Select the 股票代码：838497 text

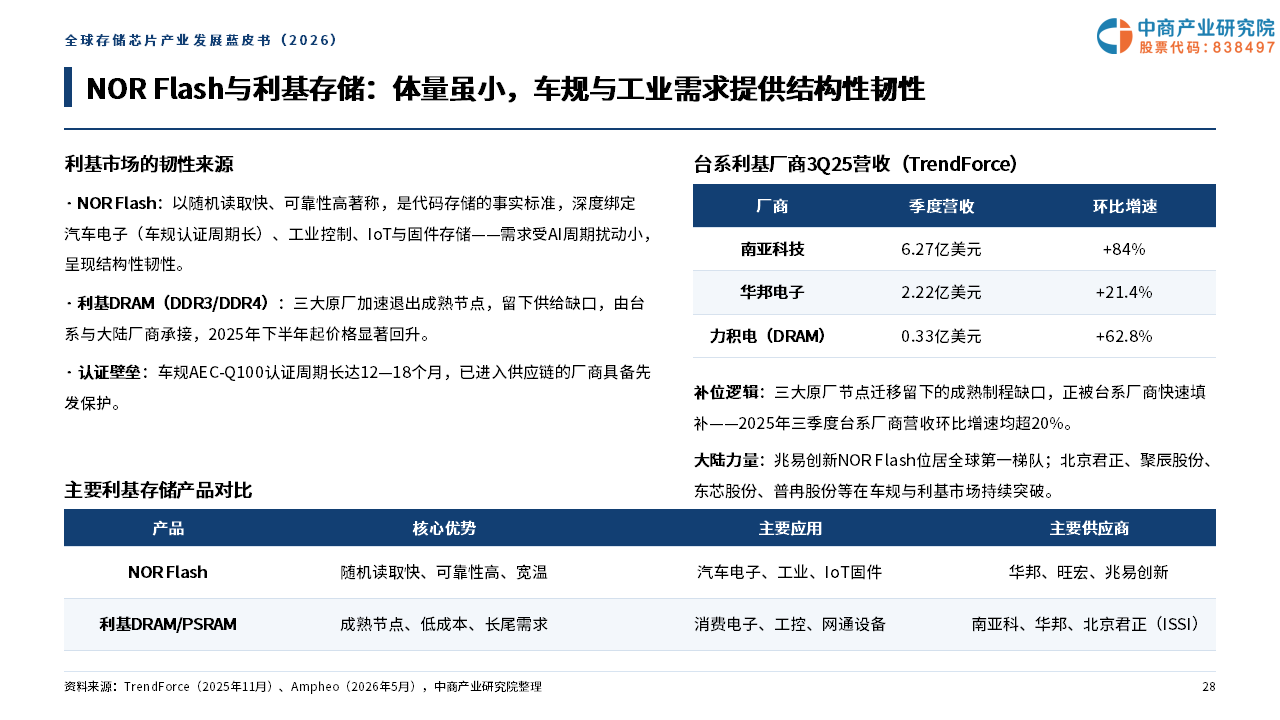click(x=1207, y=47)
